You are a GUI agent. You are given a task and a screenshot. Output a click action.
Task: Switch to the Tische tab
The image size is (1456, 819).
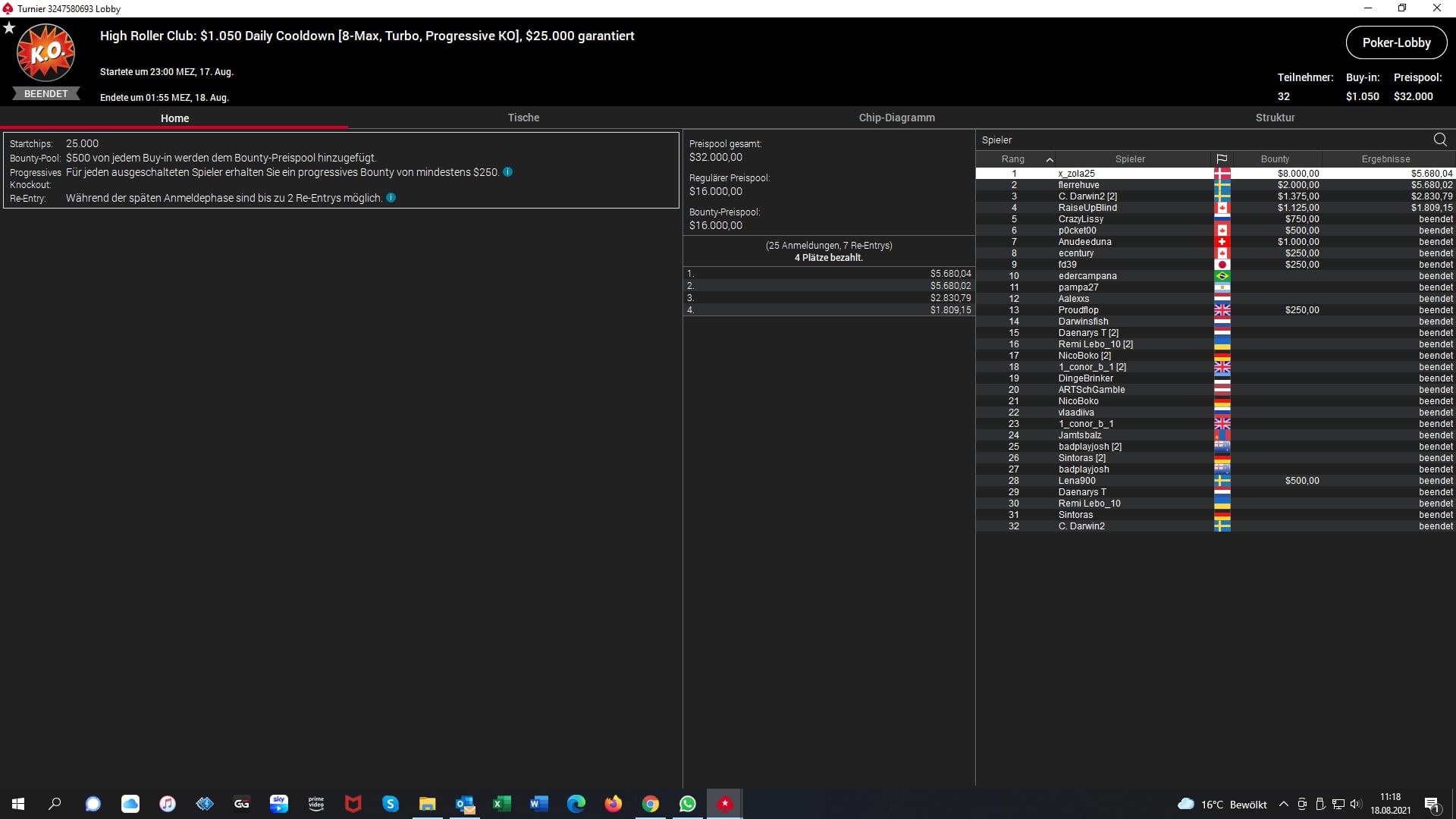click(x=523, y=118)
